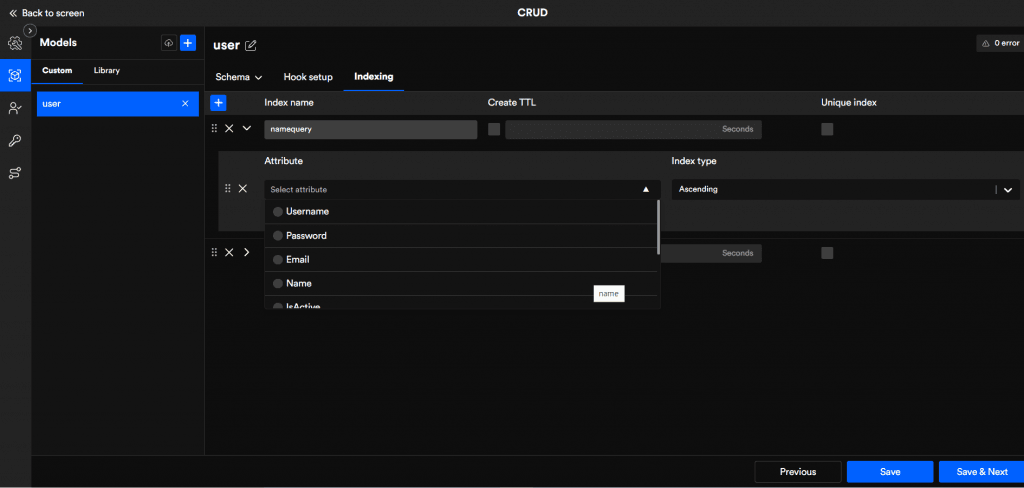Image resolution: width=1024 pixels, height=488 pixels.
Task: Remove the user model with X
Action: click(x=185, y=104)
